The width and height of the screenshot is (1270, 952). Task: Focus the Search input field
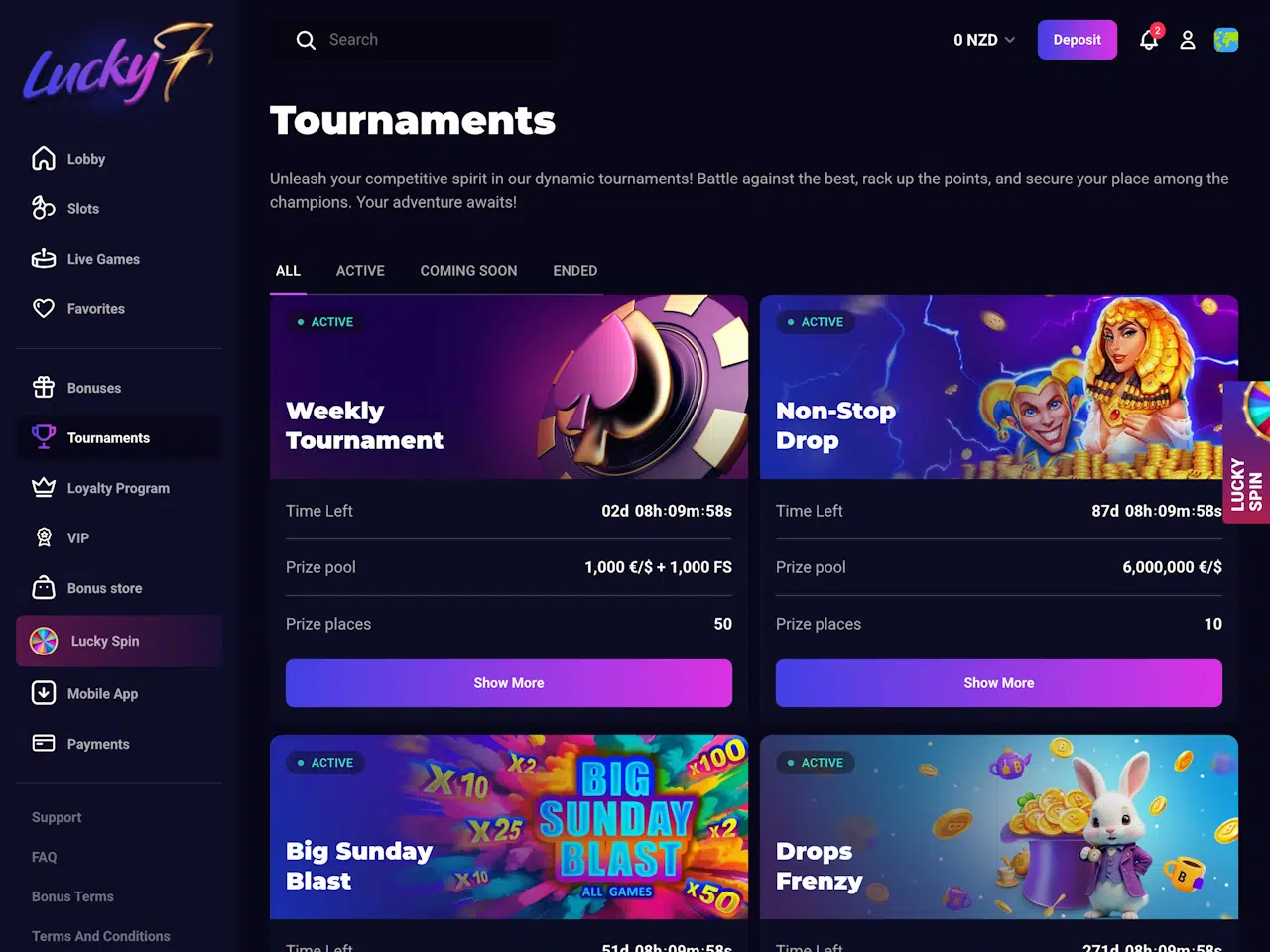(x=413, y=40)
